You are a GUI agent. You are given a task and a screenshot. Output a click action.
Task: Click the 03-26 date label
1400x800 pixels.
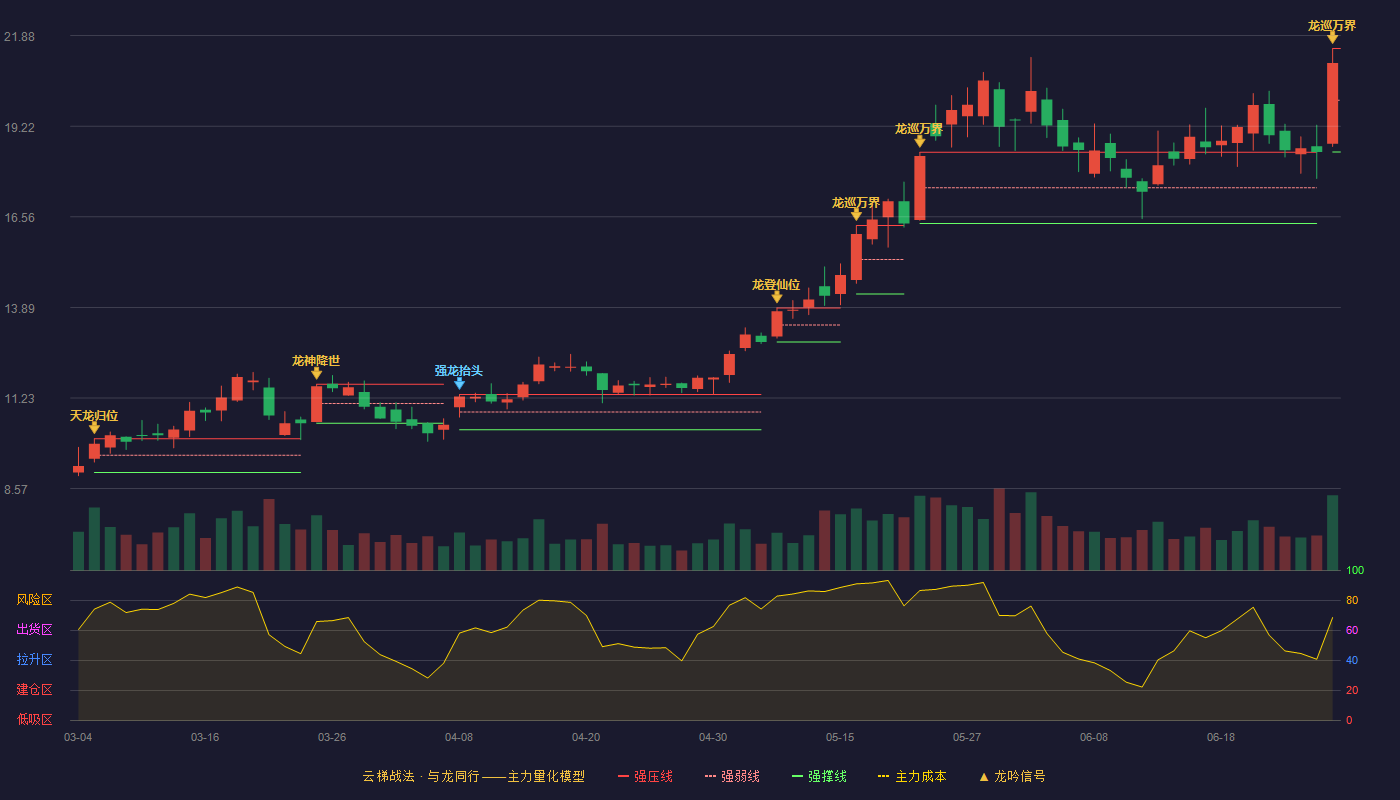pyautogui.click(x=332, y=737)
